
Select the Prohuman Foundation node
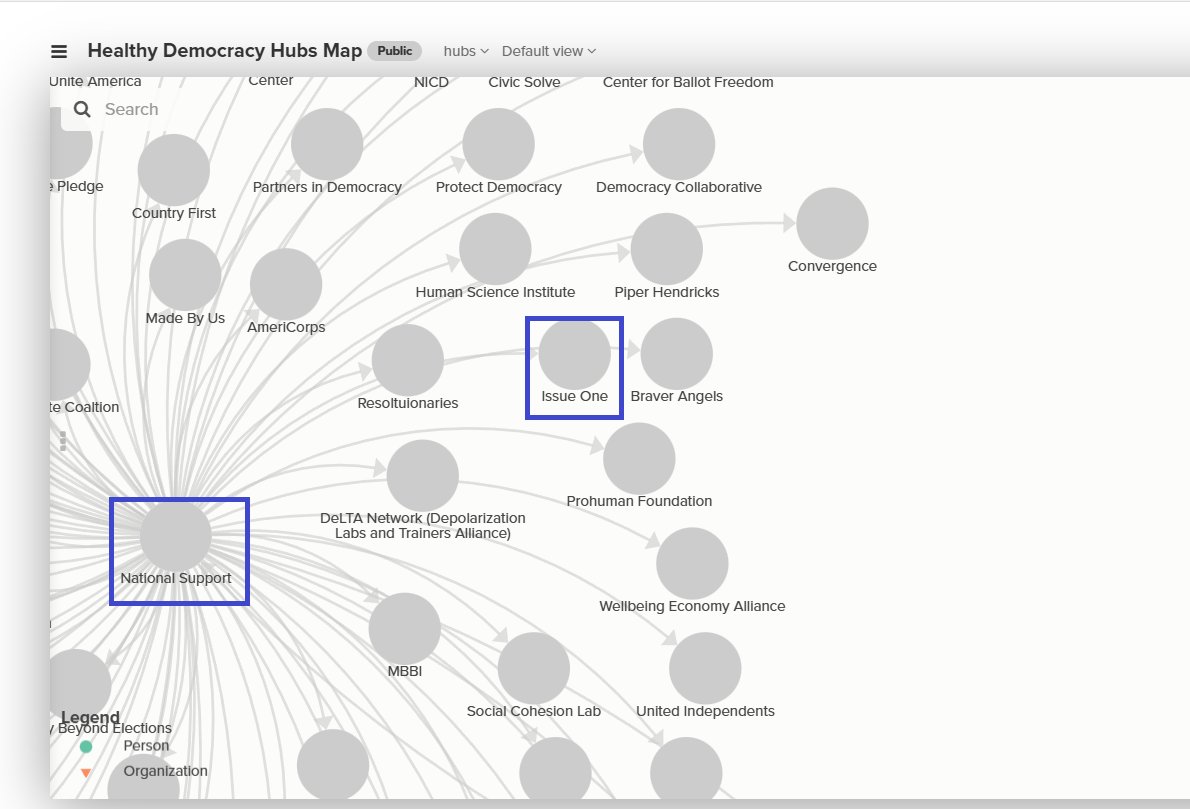point(639,458)
